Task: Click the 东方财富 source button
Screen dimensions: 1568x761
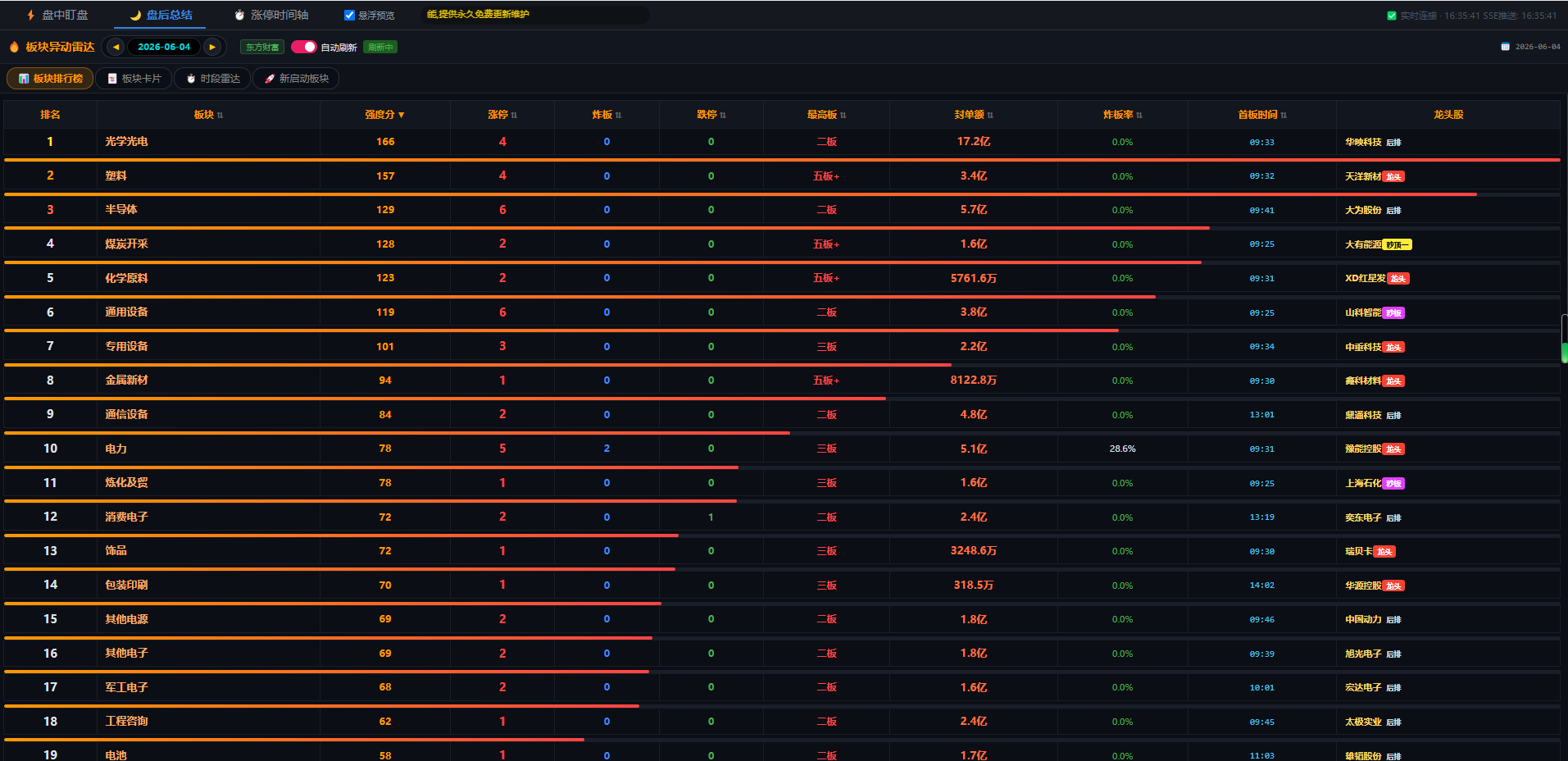Action: pyautogui.click(x=262, y=47)
